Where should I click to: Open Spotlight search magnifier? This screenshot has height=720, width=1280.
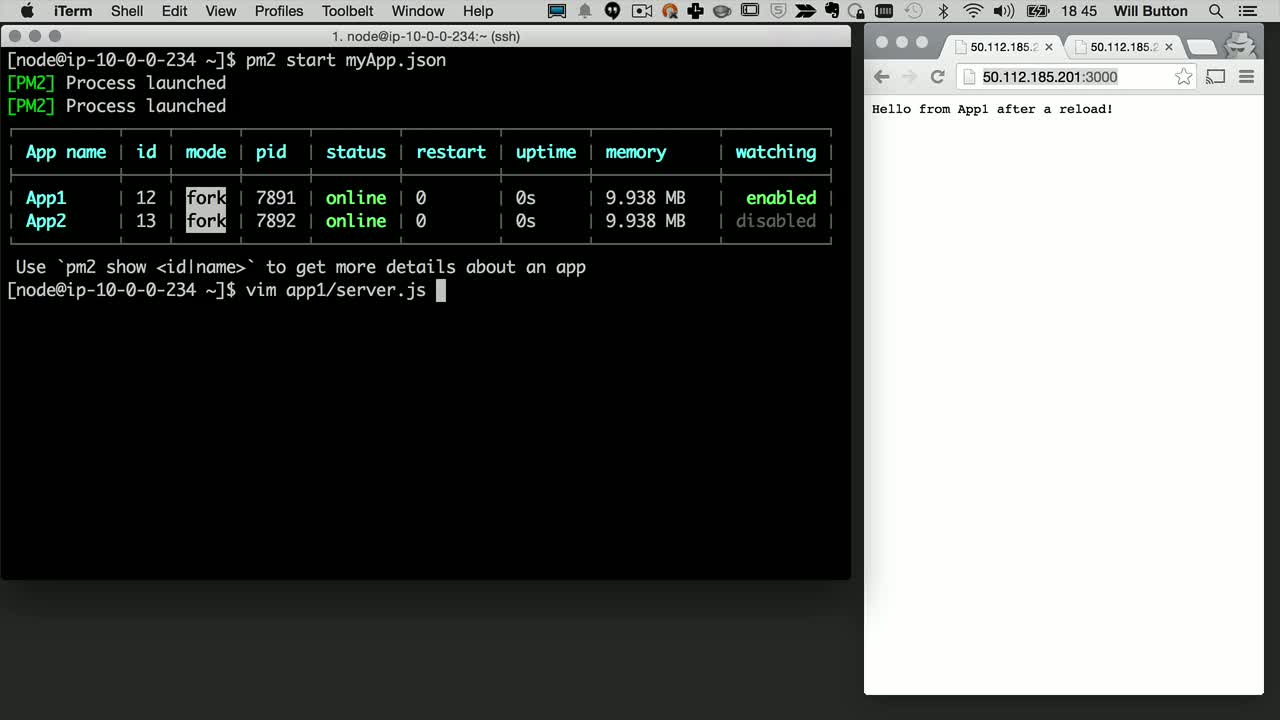pos(1216,11)
